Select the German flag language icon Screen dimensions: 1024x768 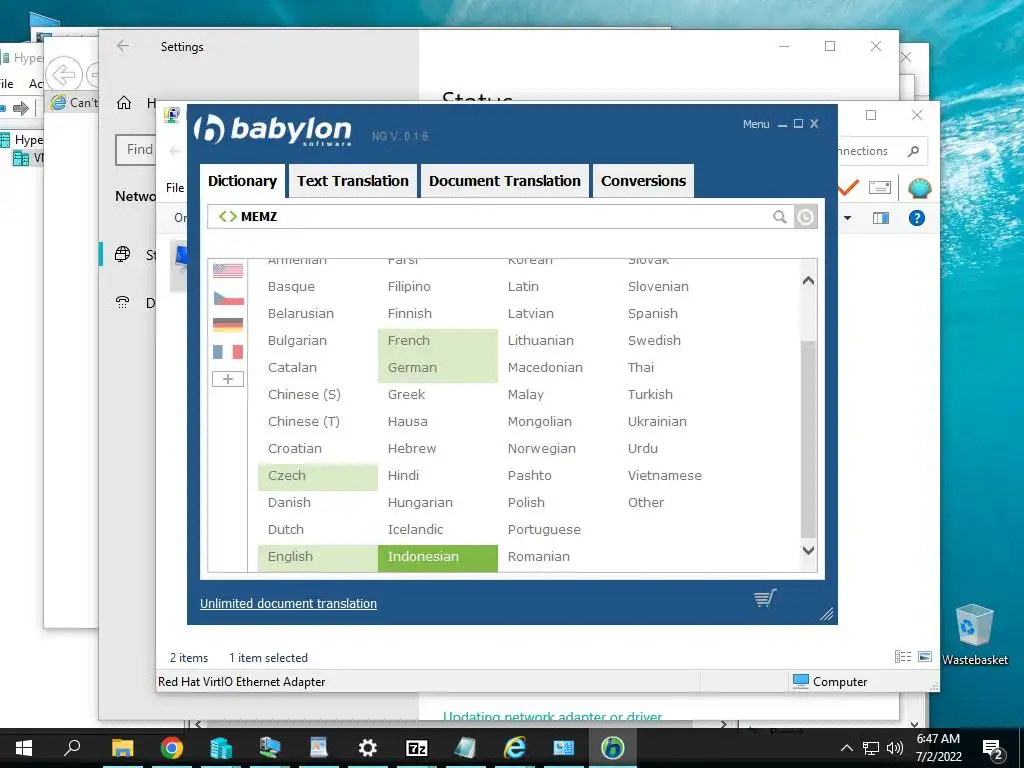click(x=228, y=325)
